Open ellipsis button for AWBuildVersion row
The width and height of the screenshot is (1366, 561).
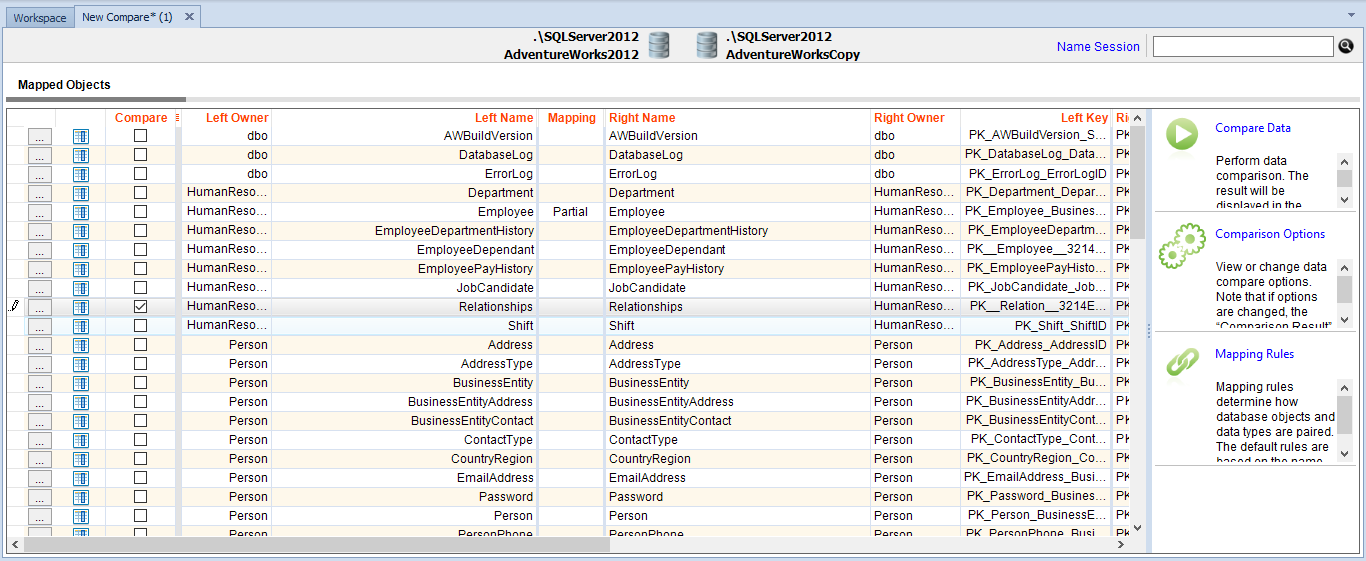click(39, 136)
